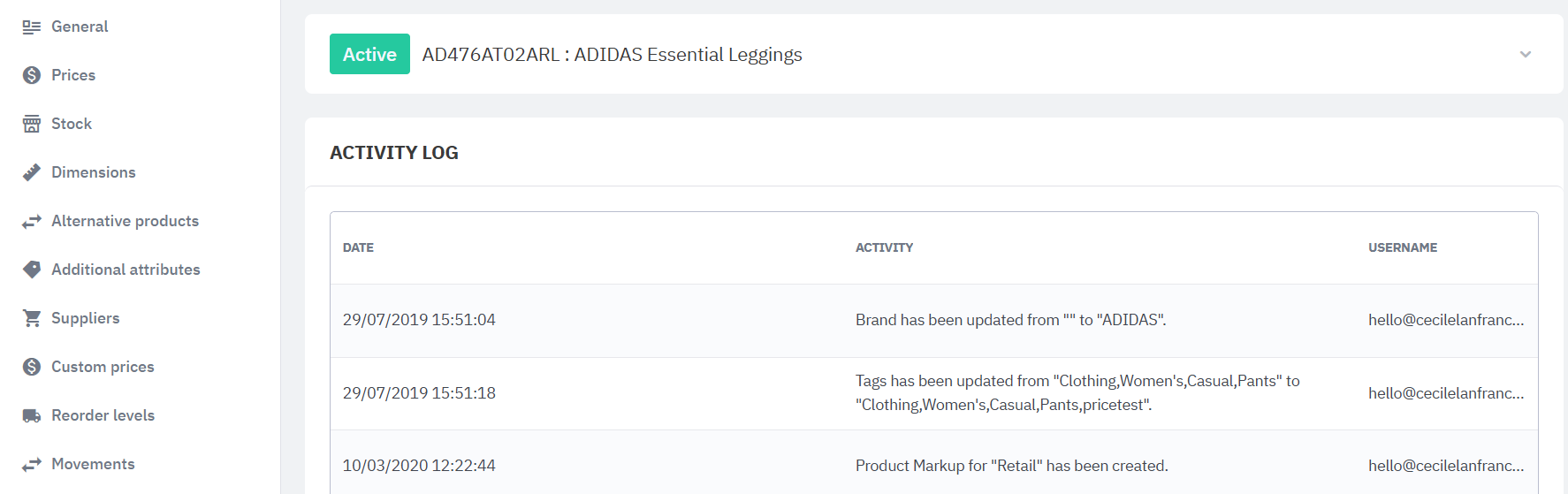Sort by the DATE column header

(358, 247)
